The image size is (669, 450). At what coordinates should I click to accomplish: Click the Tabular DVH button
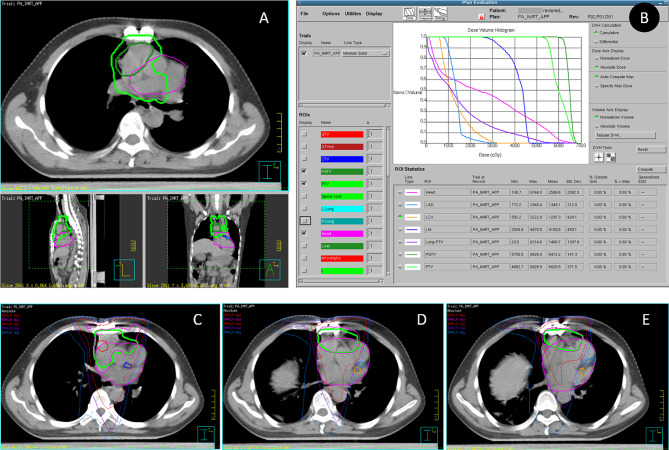[625, 135]
